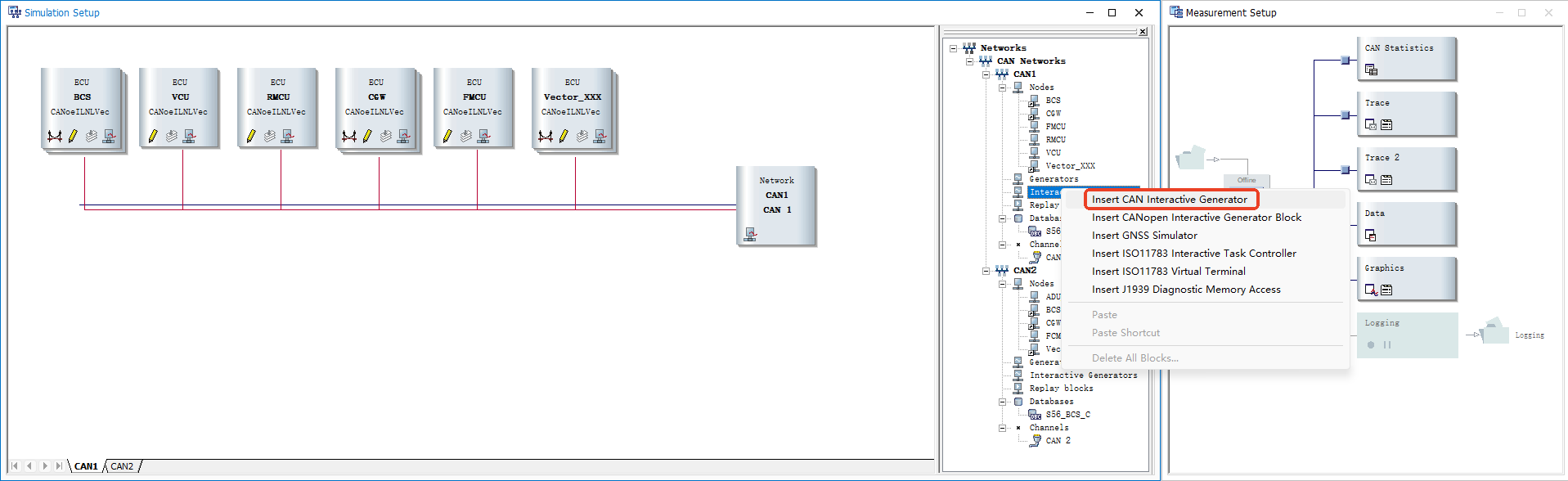Toggle the Trace 2 connection point
Image resolution: width=1568 pixels, height=481 pixels.
[1345, 170]
